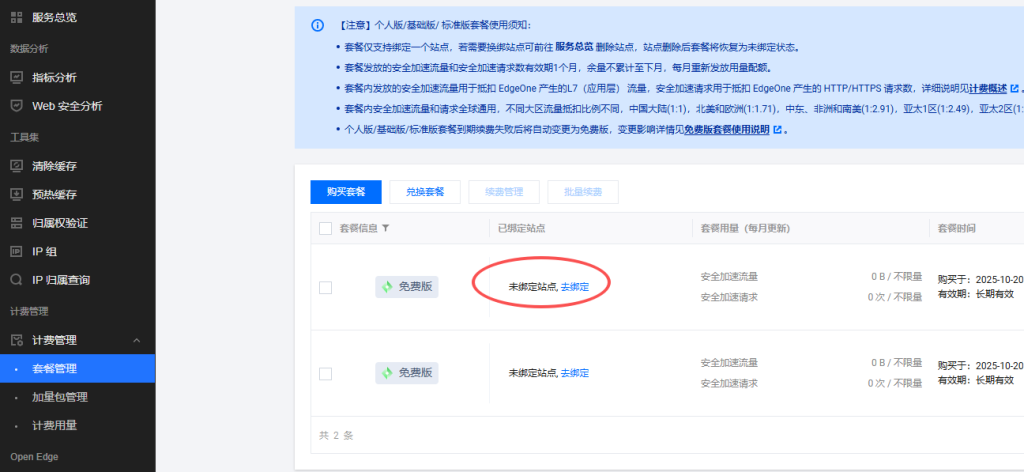
Task: Click the 兑换套餐 button
Action: (x=425, y=192)
